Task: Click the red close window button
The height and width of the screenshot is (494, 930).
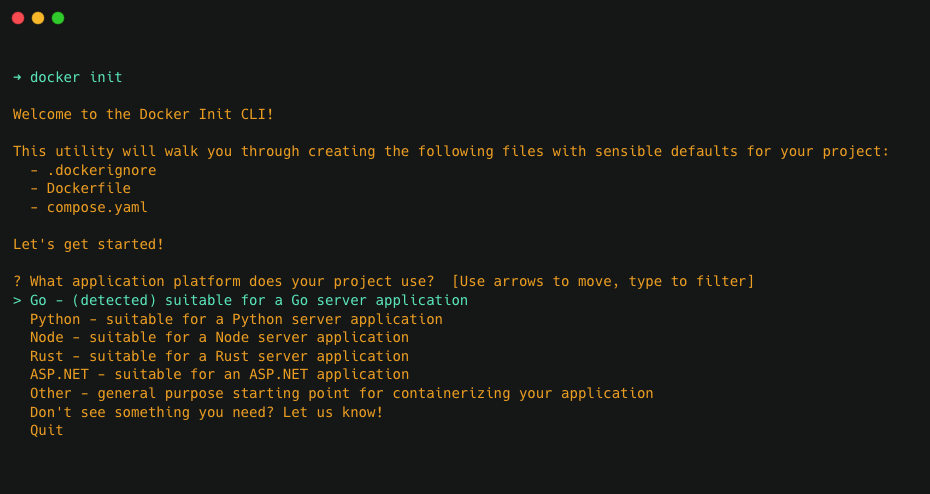Action: [18, 18]
